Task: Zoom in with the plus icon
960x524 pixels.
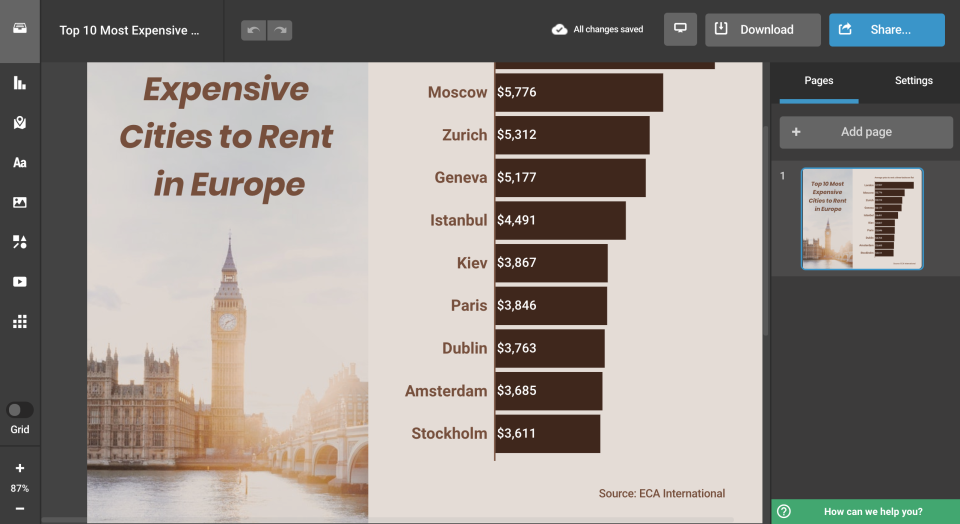Action: (x=20, y=468)
